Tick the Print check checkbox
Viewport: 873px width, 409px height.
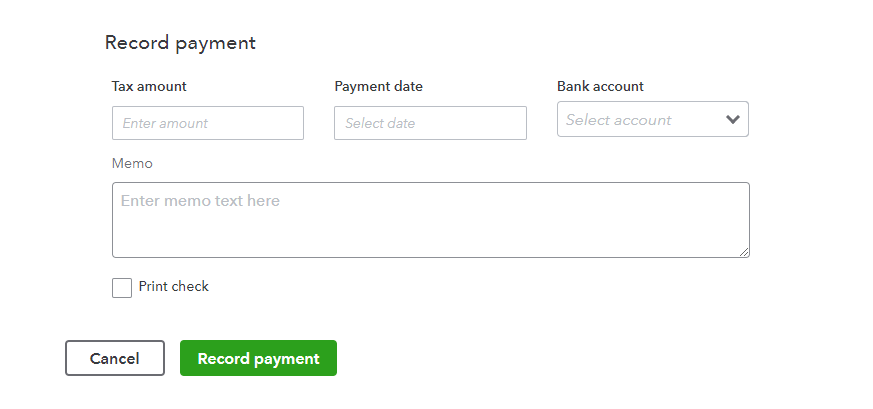pyautogui.click(x=122, y=288)
